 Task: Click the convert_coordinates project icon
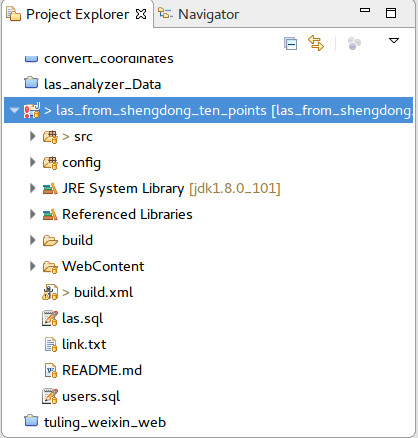pyautogui.click(x=31, y=59)
